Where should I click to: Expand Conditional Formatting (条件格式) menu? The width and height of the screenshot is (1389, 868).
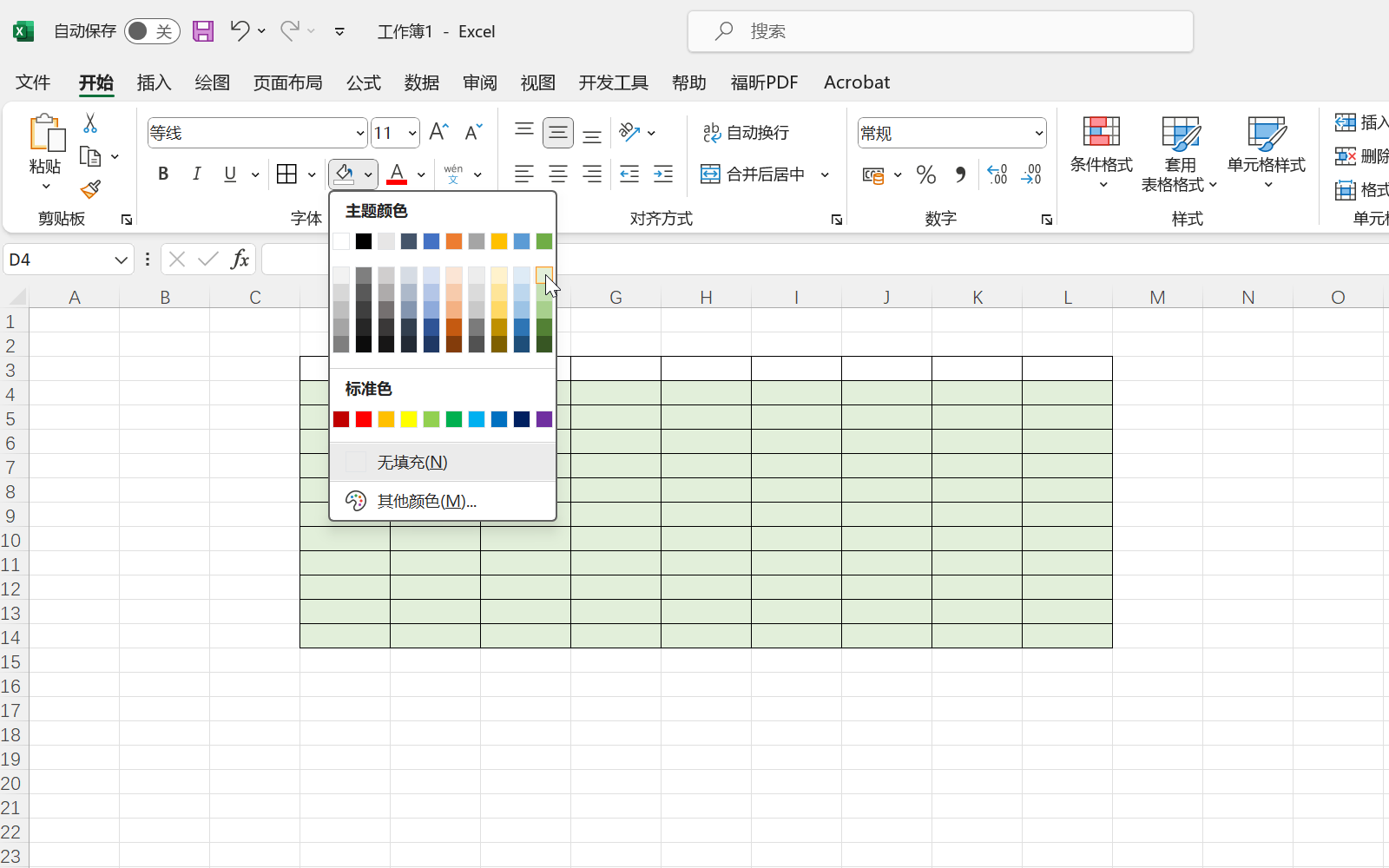click(x=1102, y=153)
